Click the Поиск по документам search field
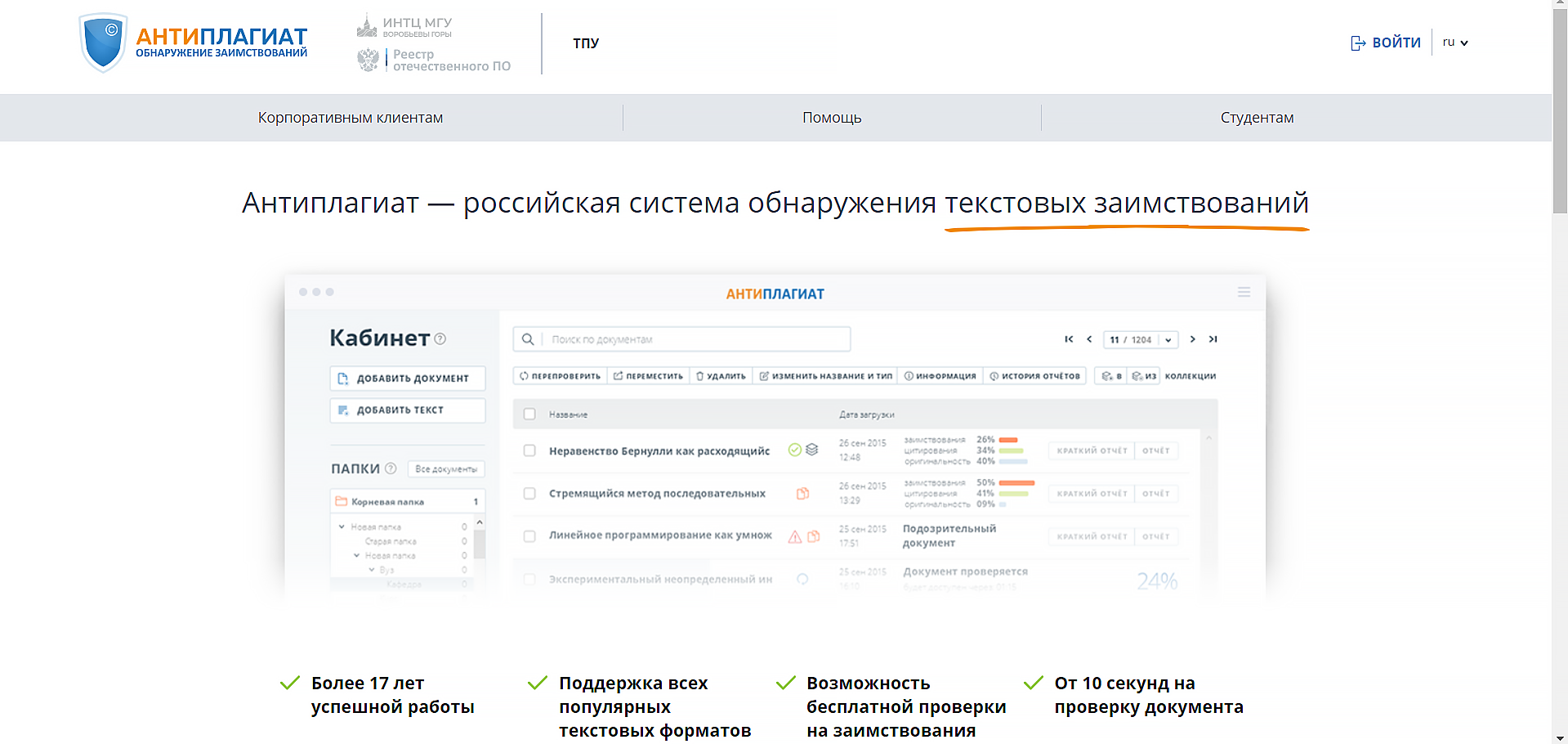The image size is (1568, 744). [682, 339]
